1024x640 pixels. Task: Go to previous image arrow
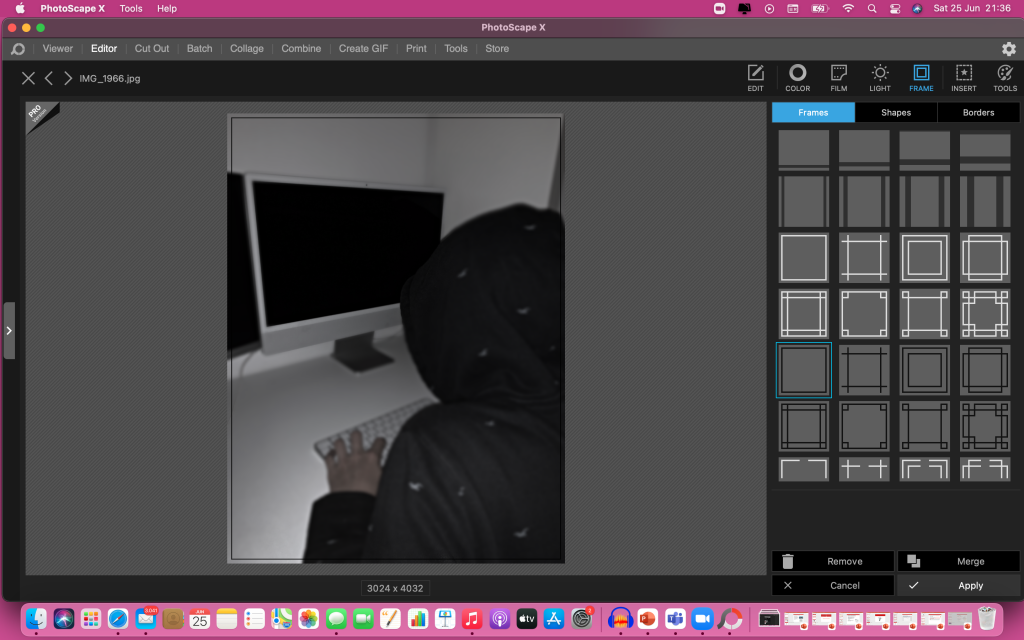tap(48, 78)
